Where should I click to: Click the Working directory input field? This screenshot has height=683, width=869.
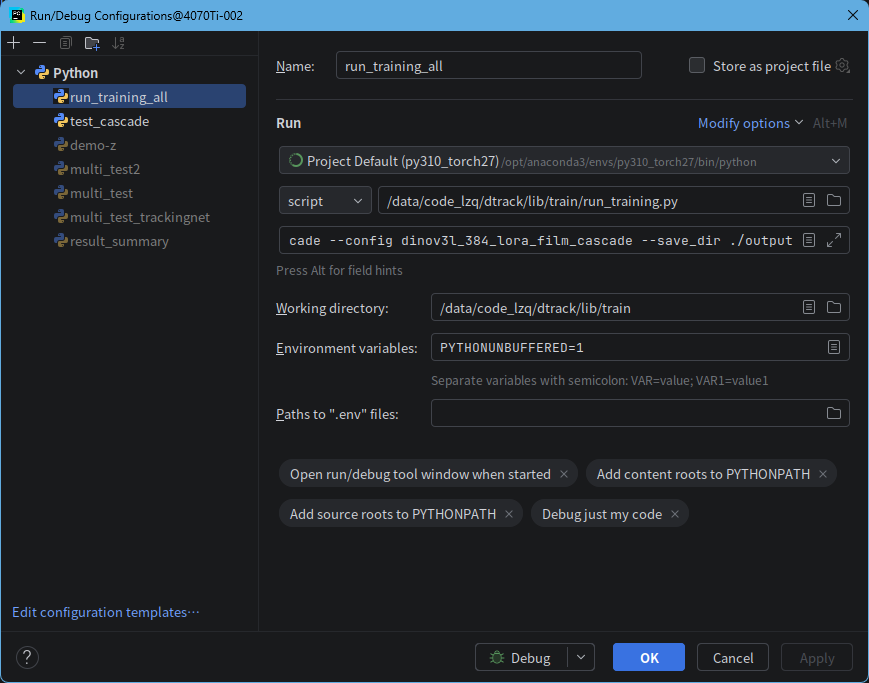click(x=614, y=308)
